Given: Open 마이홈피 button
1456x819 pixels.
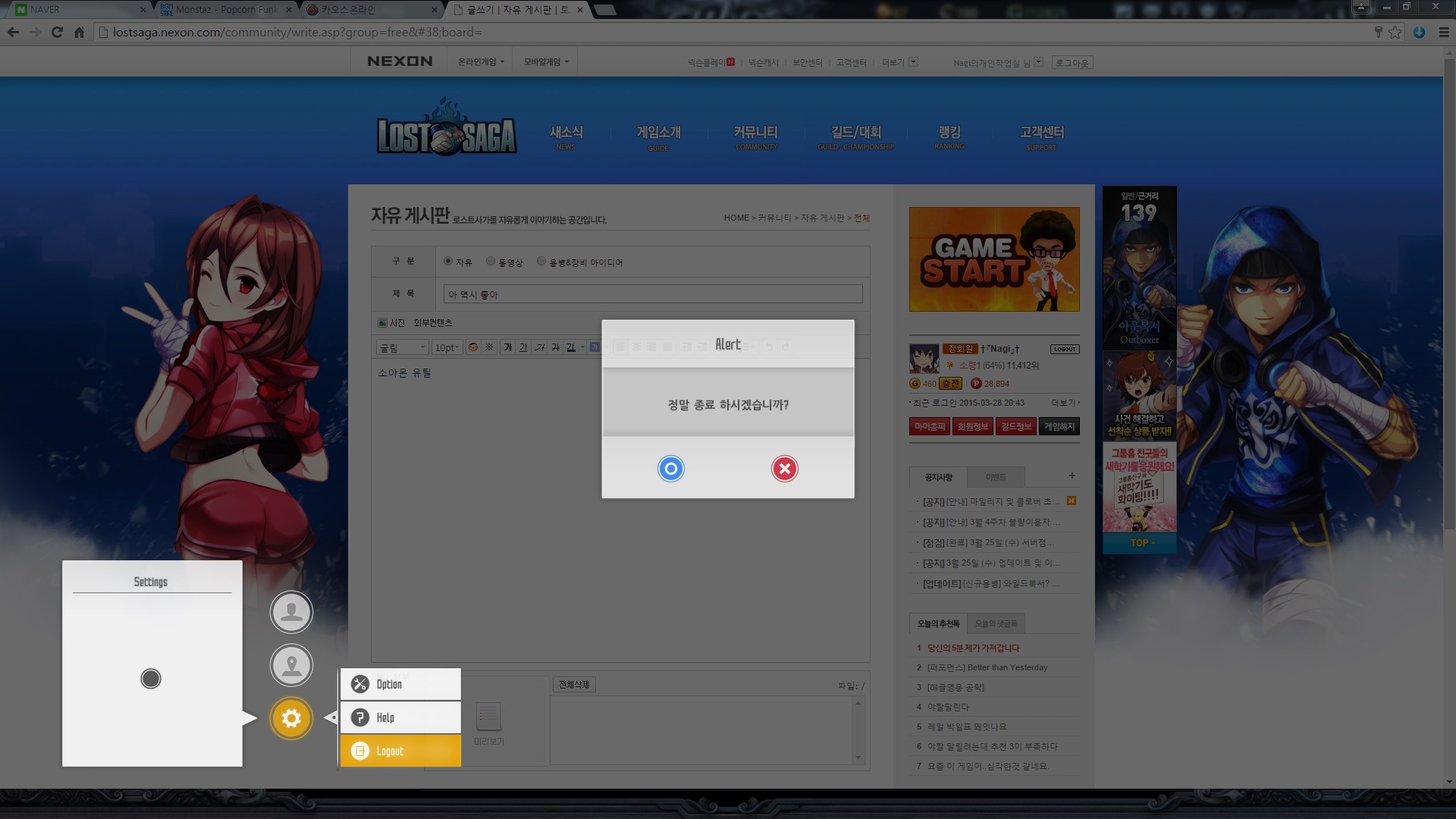Looking at the screenshot, I should point(930,427).
